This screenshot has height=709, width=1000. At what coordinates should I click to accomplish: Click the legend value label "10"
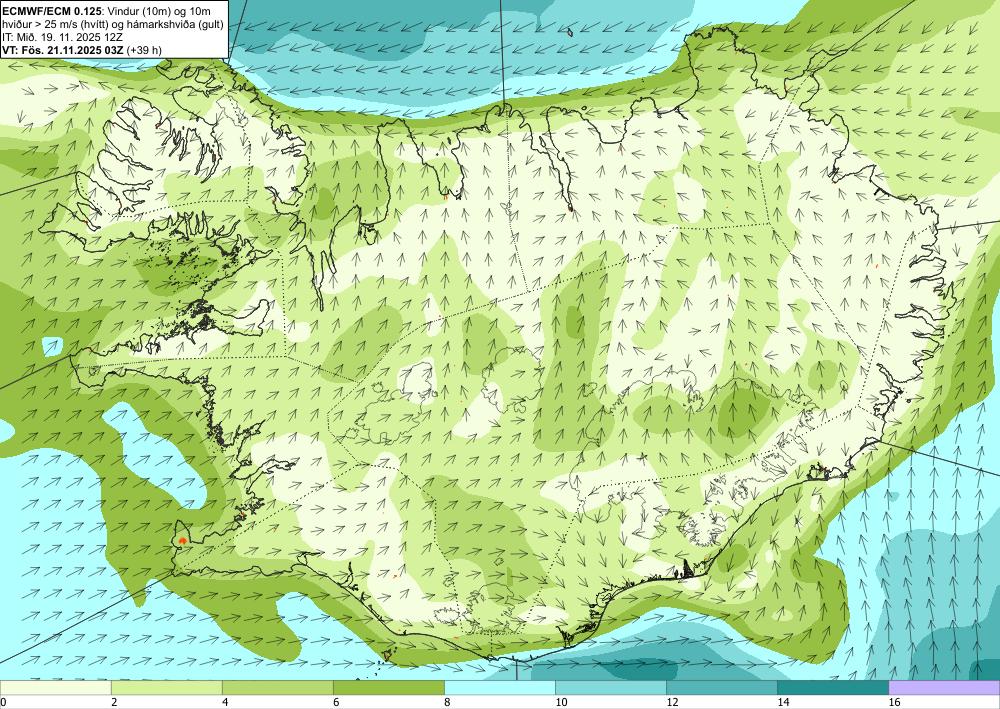tap(561, 702)
